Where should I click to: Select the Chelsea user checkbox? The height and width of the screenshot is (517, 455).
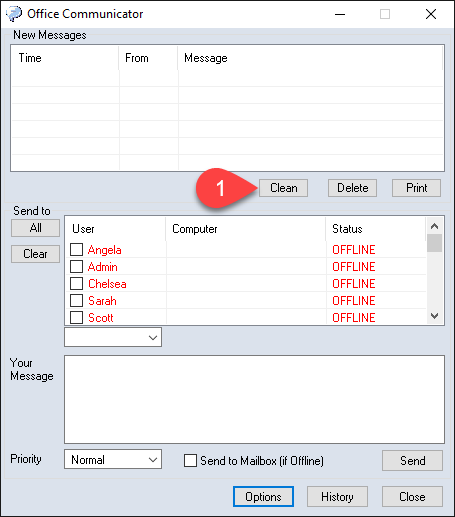76,283
